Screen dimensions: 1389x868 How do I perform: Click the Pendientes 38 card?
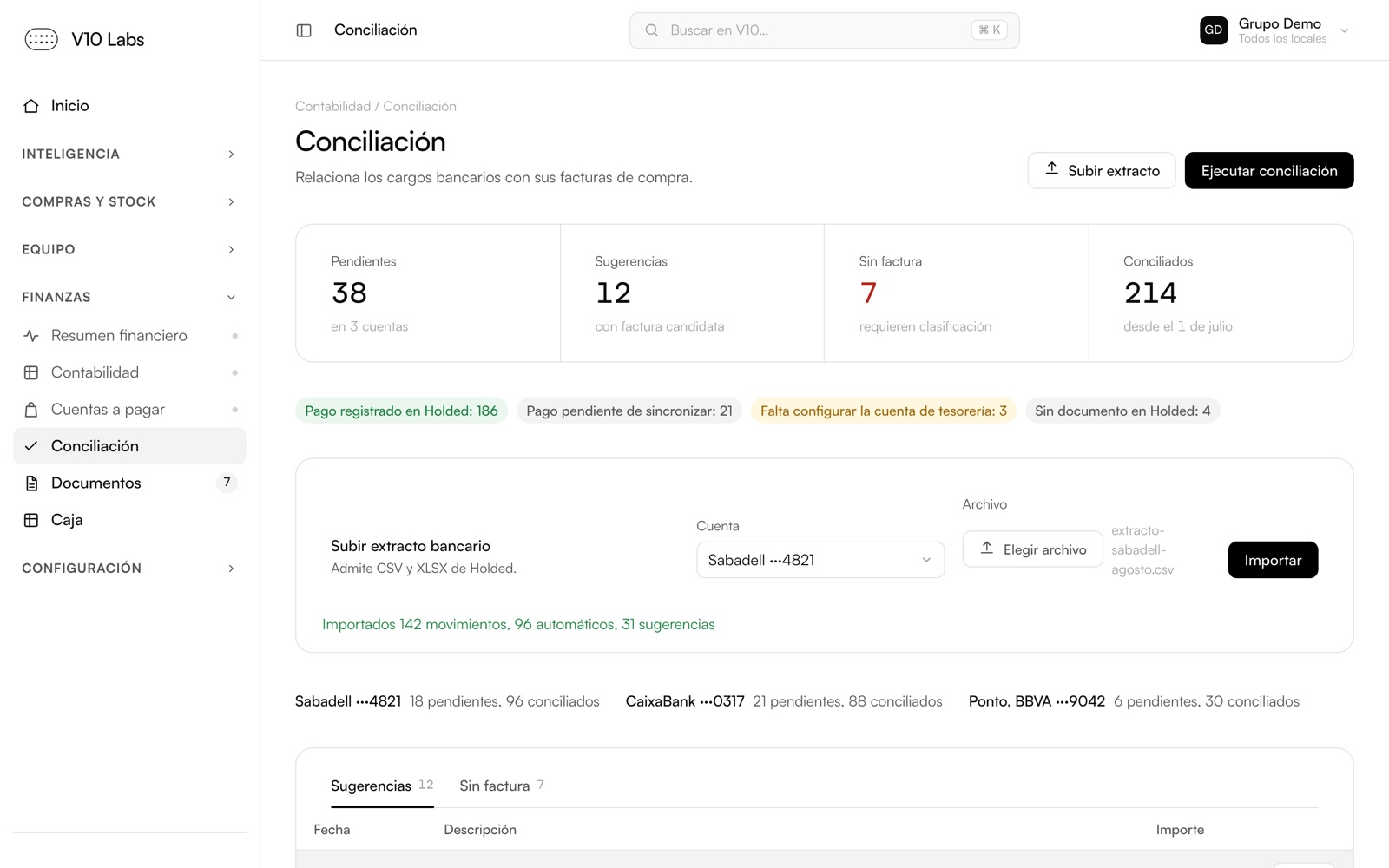coord(428,293)
